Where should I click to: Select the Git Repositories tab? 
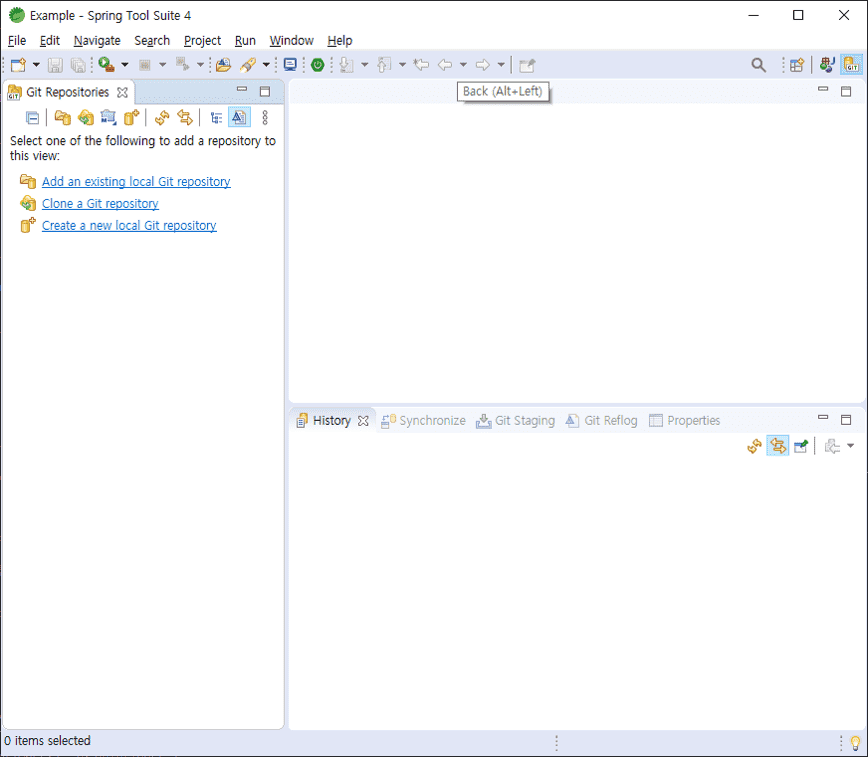point(68,92)
